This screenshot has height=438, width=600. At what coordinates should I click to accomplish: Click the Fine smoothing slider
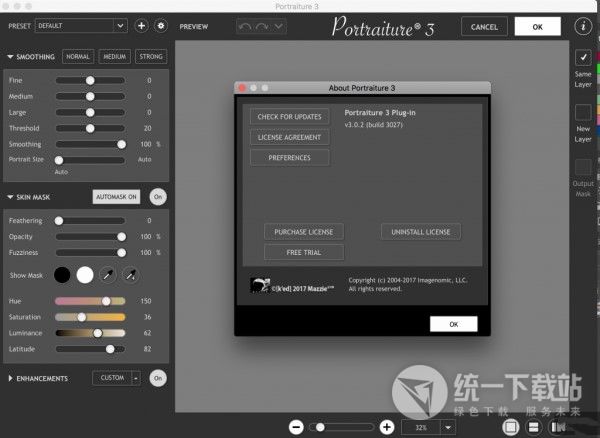click(90, 80)
